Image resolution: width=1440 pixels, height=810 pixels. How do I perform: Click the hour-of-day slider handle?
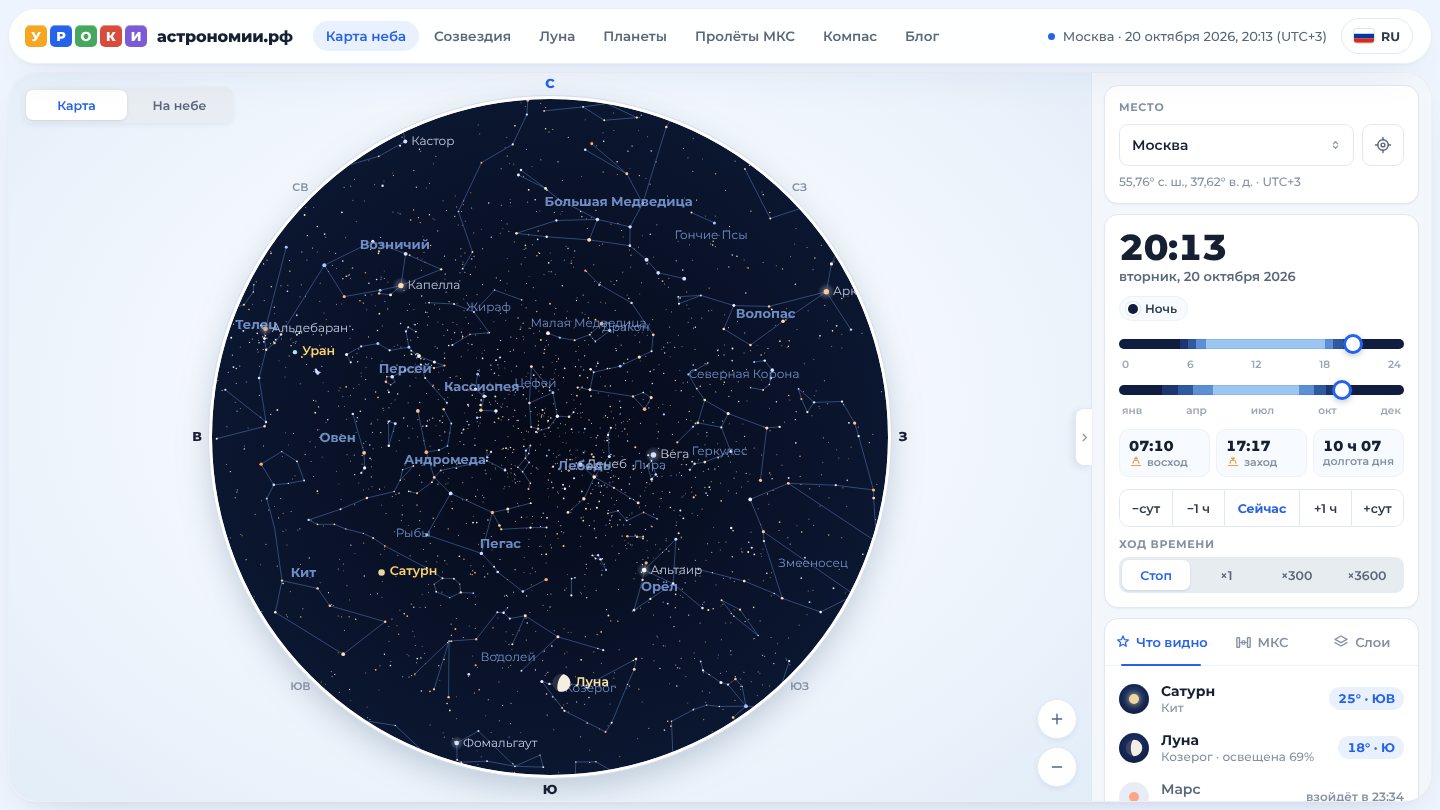pyautogui.click(x=1353, y=344)
